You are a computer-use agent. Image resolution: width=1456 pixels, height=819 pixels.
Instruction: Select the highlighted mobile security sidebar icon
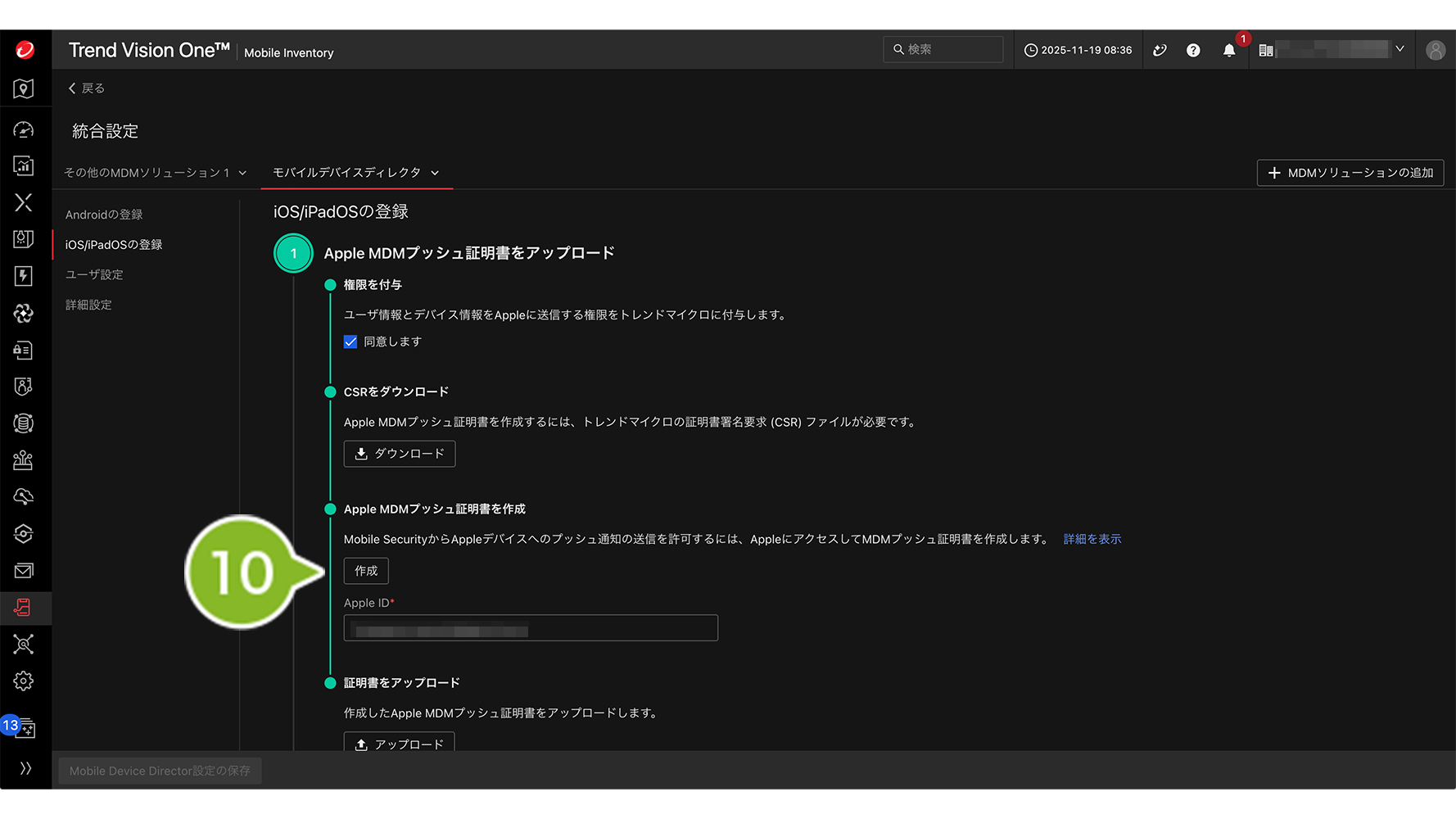click(x=24, y=608)
